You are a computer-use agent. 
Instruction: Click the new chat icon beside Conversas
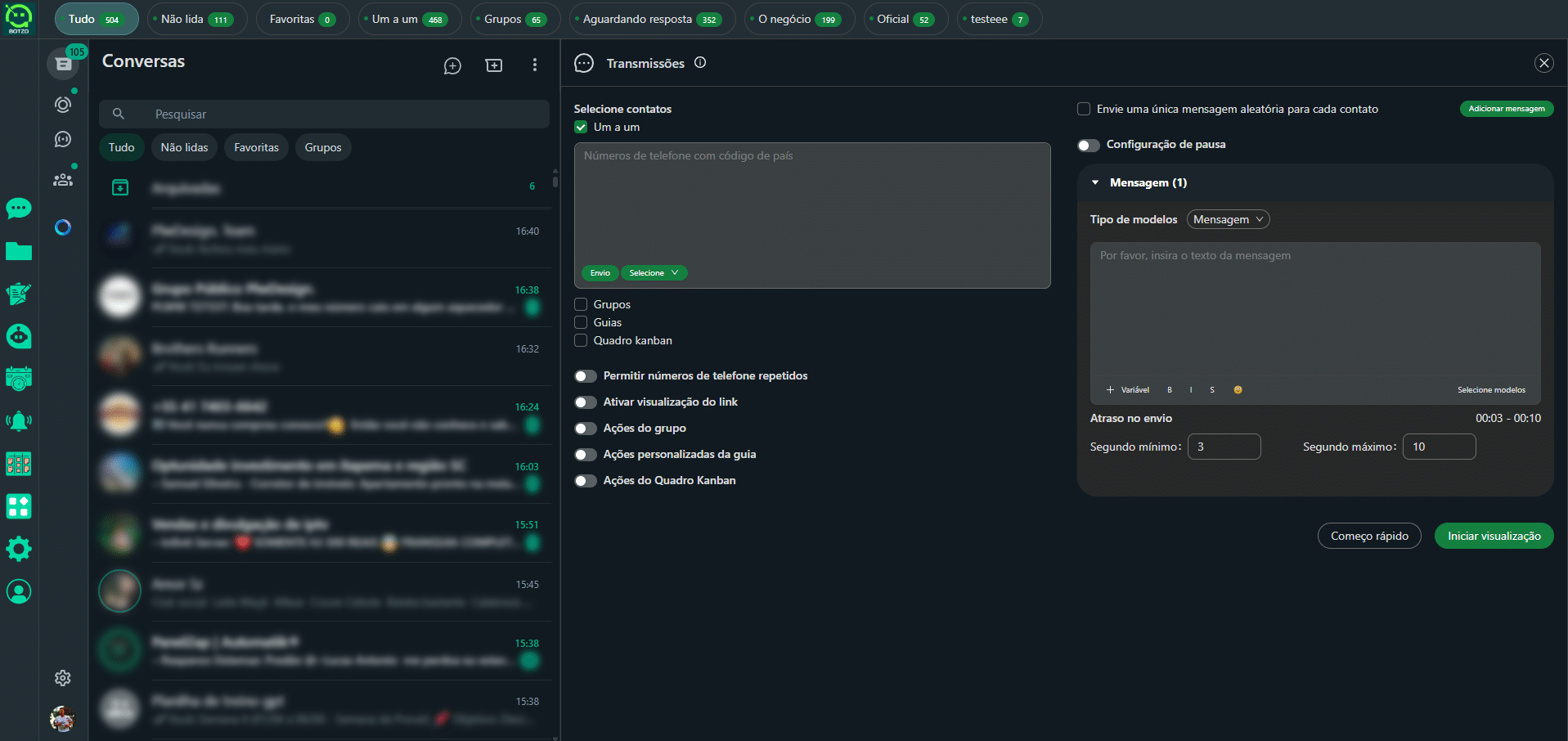click(452, 65)
